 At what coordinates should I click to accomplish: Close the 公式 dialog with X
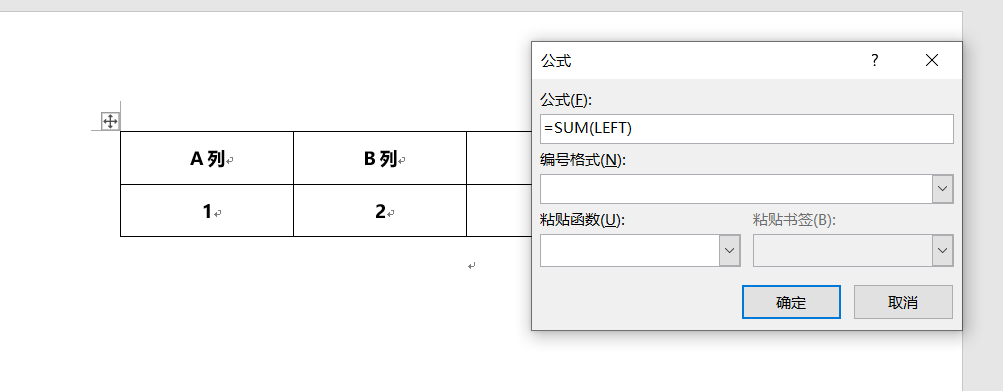click(931, 61)
